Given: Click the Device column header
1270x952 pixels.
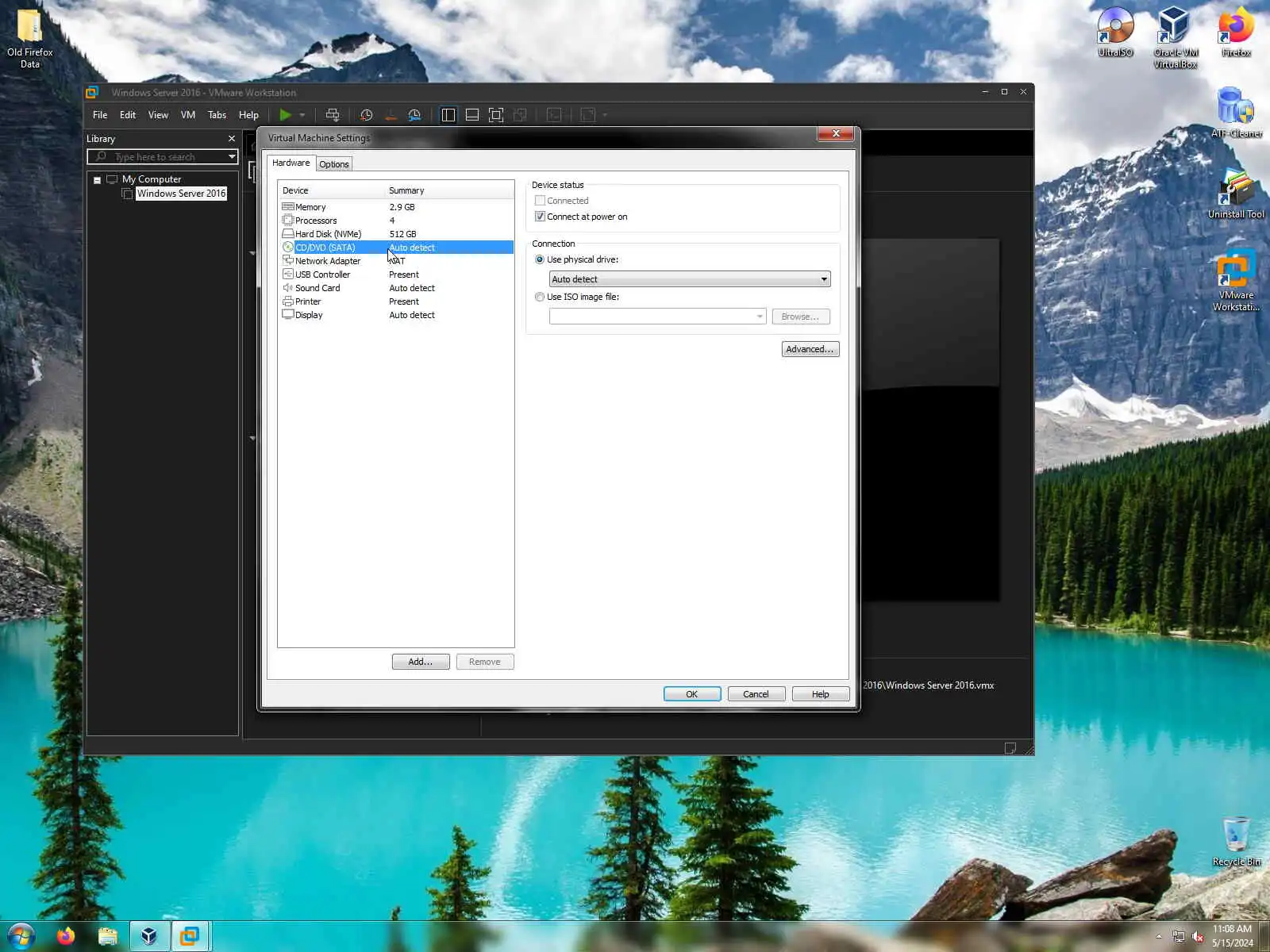Looking at the screenshot, I should 332,190.
